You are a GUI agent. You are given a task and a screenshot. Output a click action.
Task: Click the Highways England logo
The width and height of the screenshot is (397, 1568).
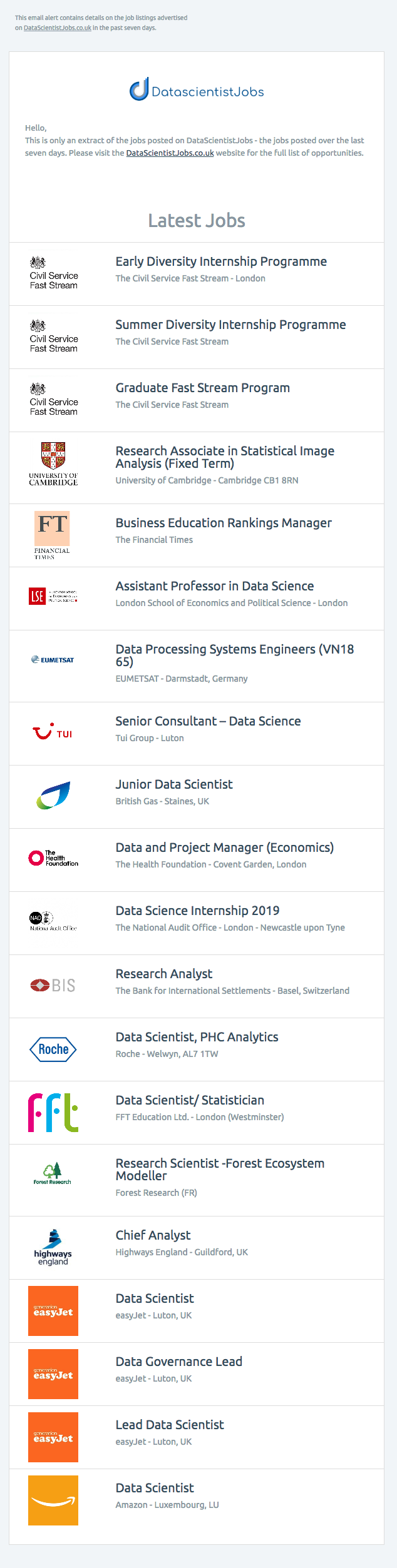tap(53, 1247)
